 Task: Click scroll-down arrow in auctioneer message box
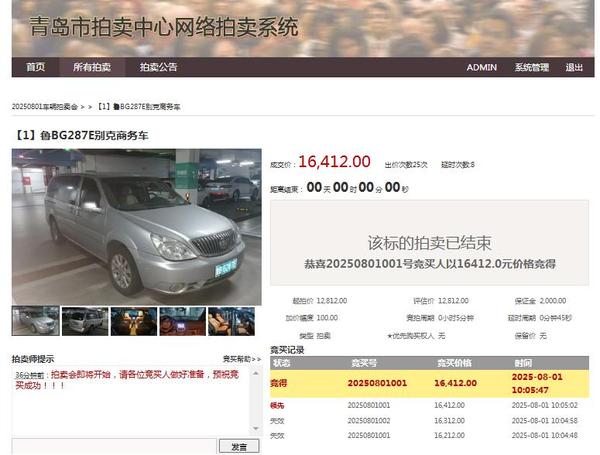click(258, 430)
